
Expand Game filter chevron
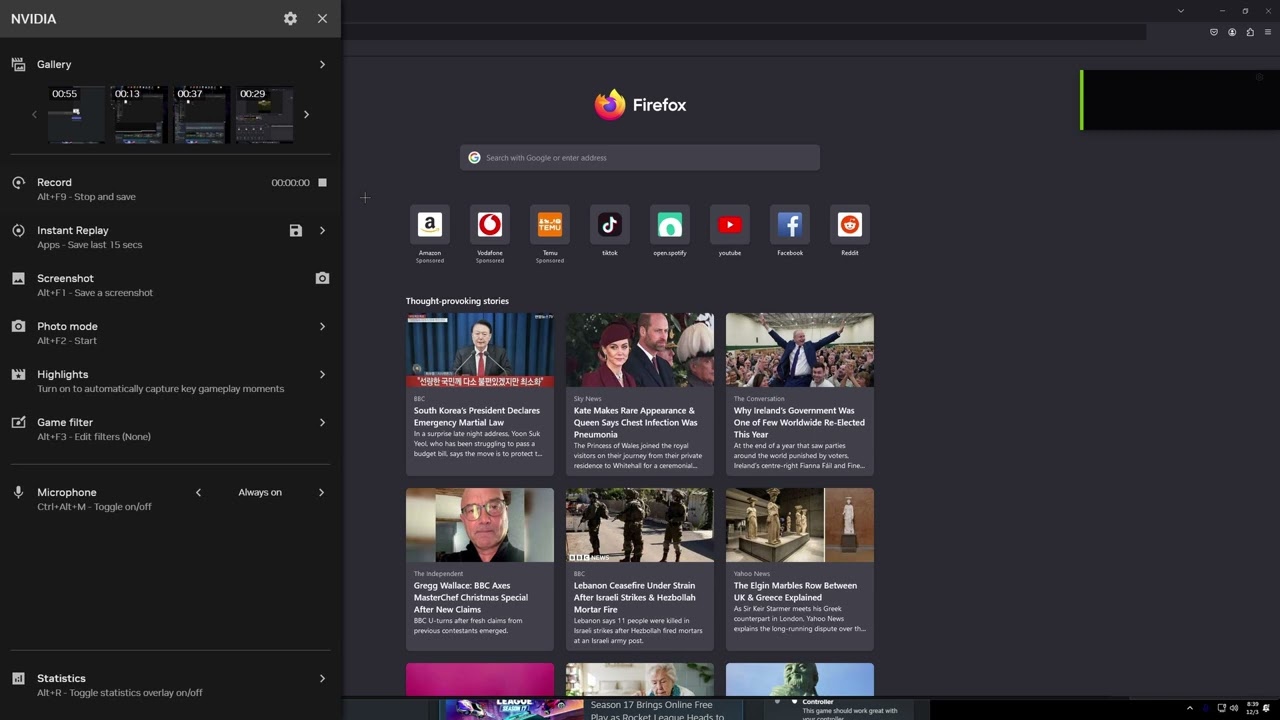pyautogui.click(x=322, y=422)
